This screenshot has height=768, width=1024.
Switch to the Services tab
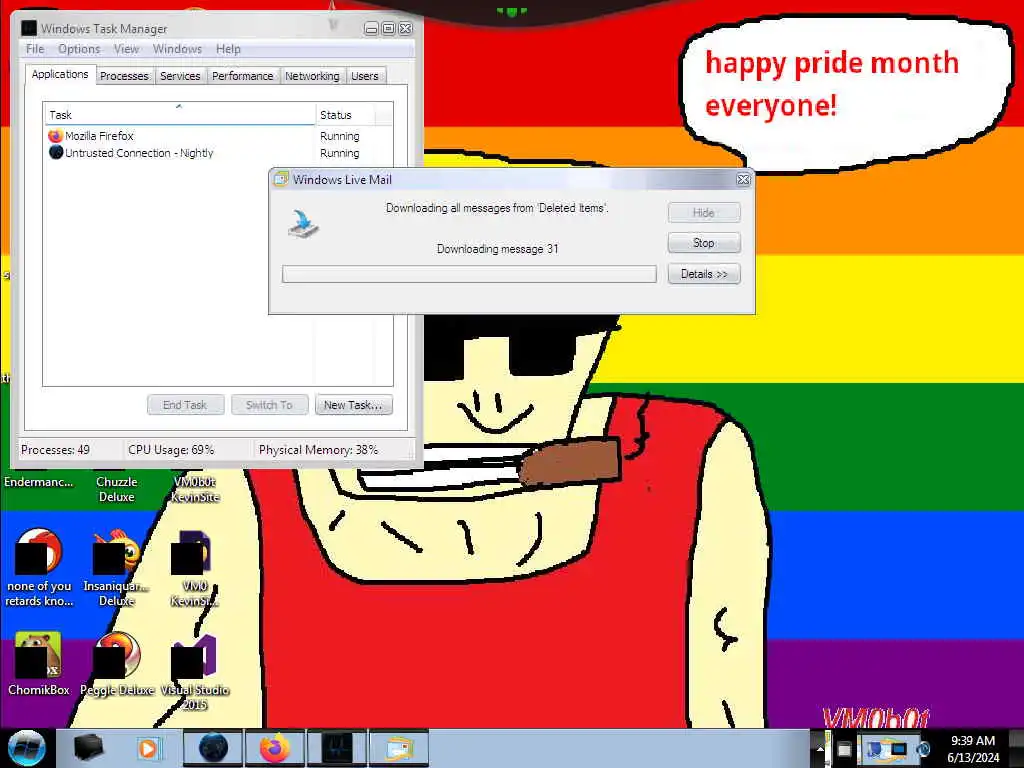point(180,76)
